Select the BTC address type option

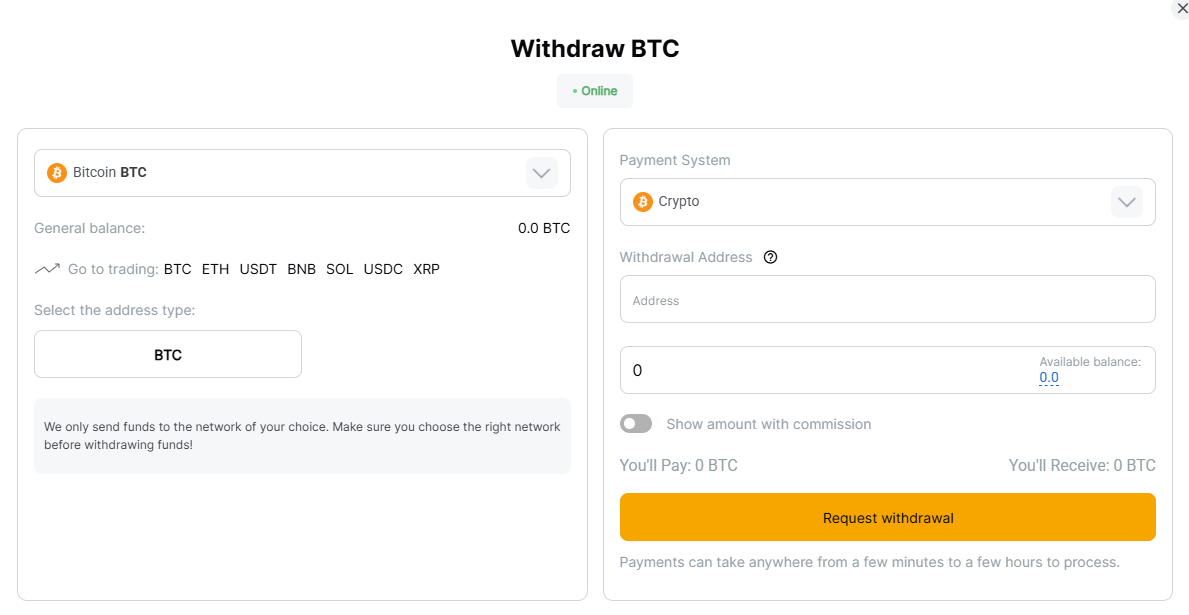tap(167, 354)
